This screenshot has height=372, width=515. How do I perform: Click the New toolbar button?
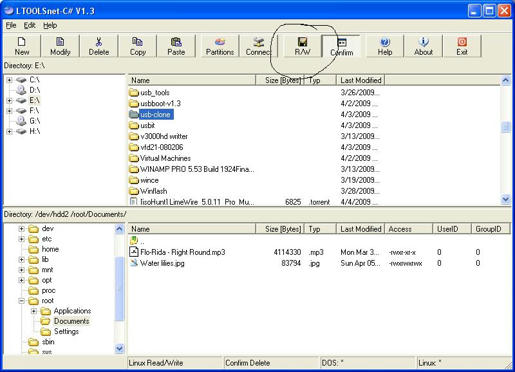point(22,46)
